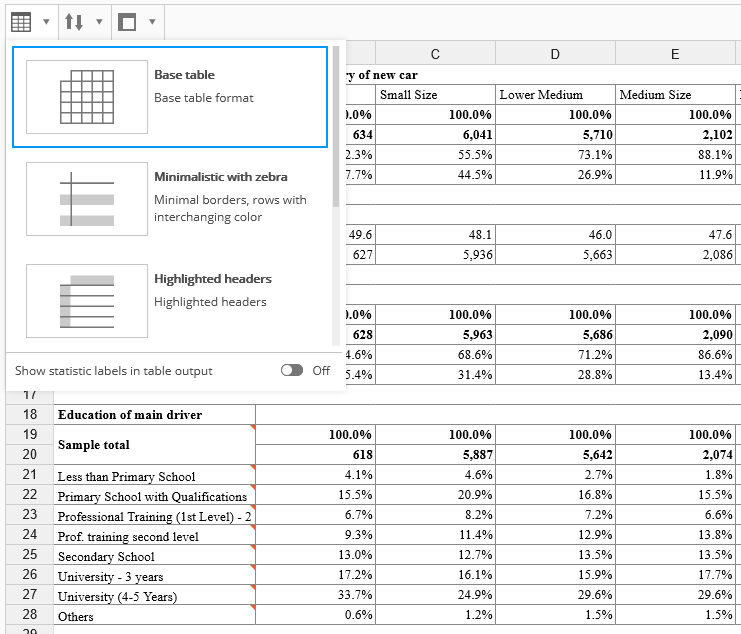Click the Base table grid thumbnail

coord(87,97)
